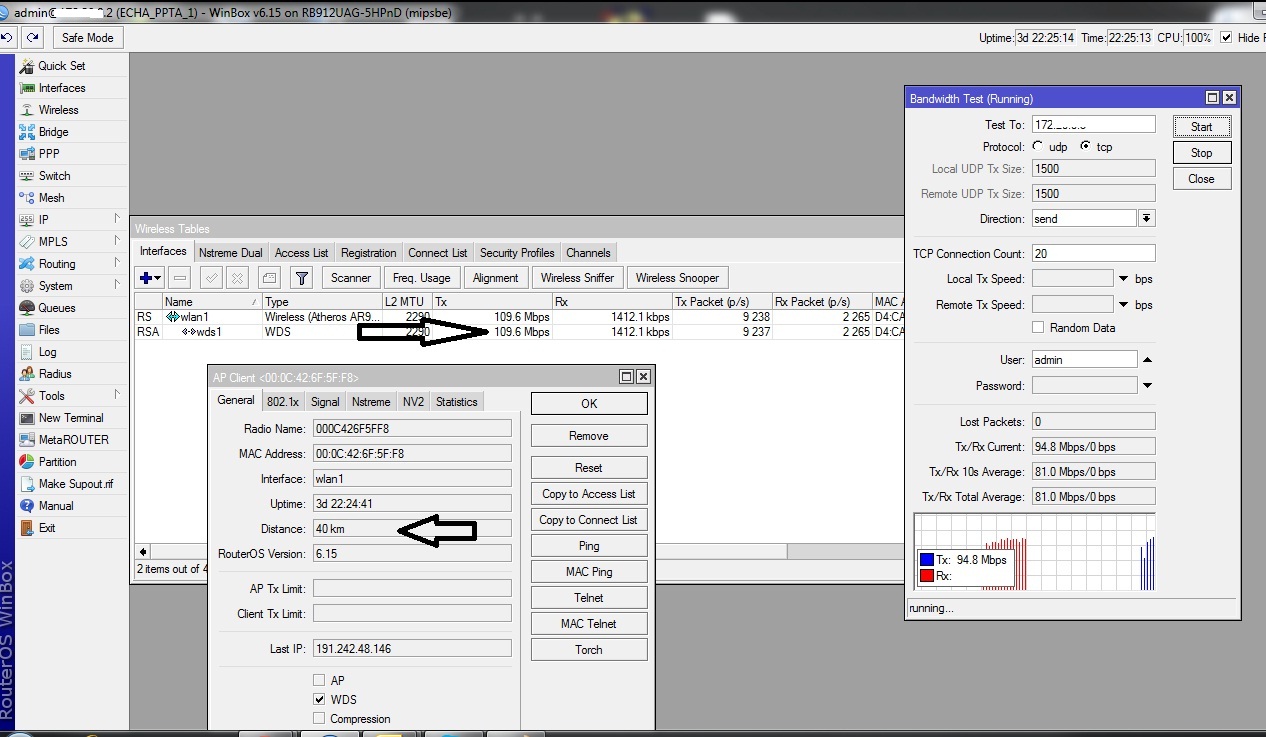Select the wds1 interface row
Viewport: 1266px width, 737px height.
tap(520, 332)
